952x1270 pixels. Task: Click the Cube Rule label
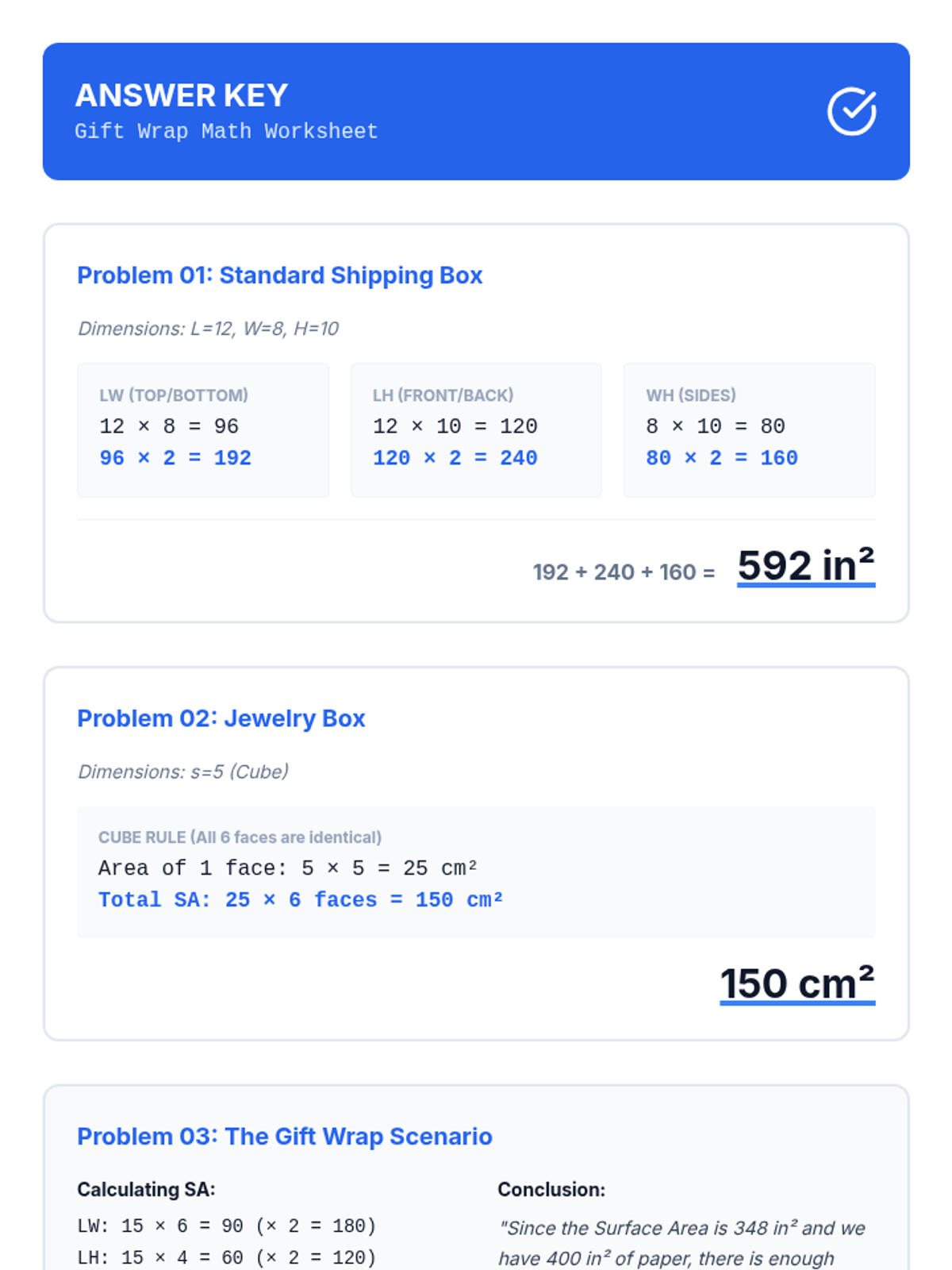[x=240, y=837]
